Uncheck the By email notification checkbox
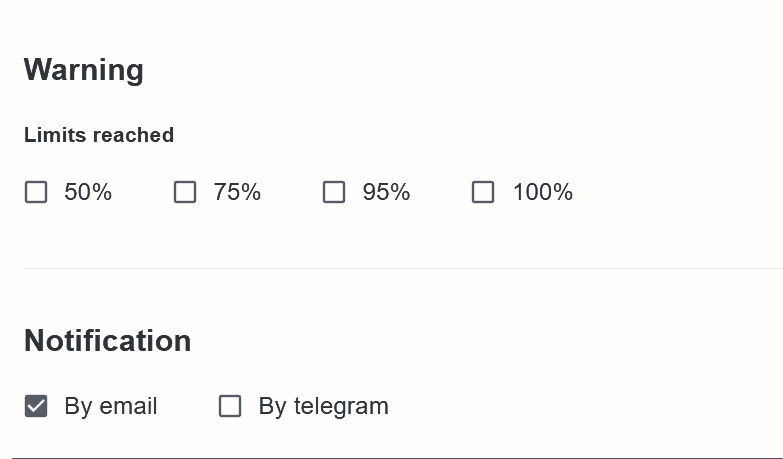This screenshot has height=459, width=783. coord(36,406)
